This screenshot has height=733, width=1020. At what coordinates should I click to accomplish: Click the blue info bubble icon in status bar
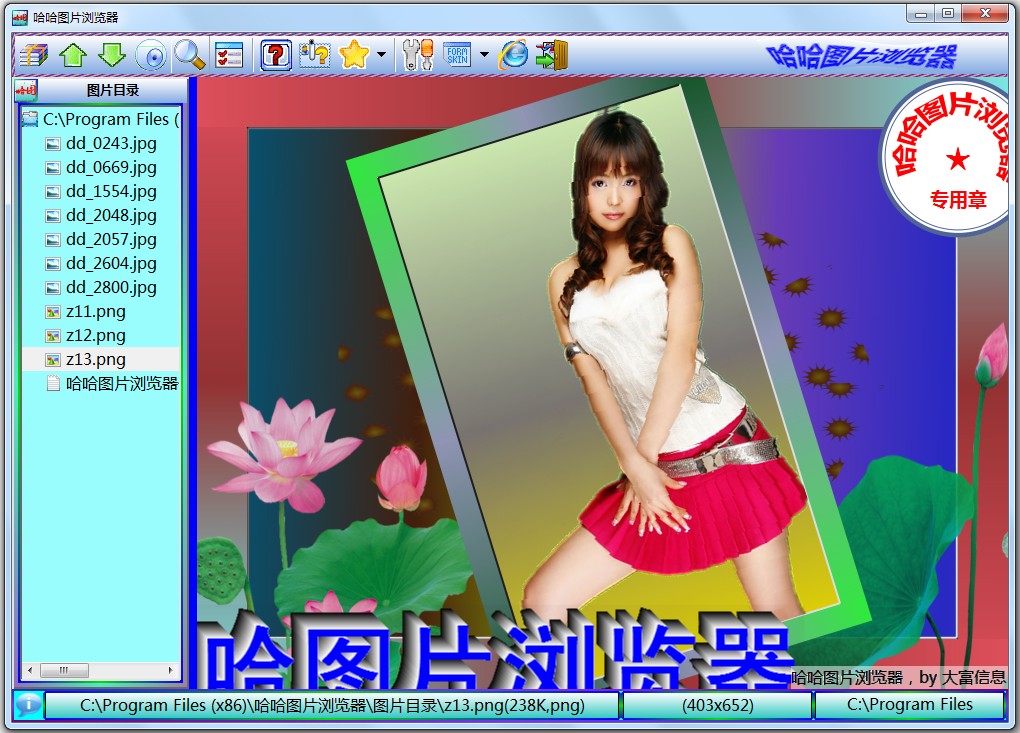coord(28,705)
